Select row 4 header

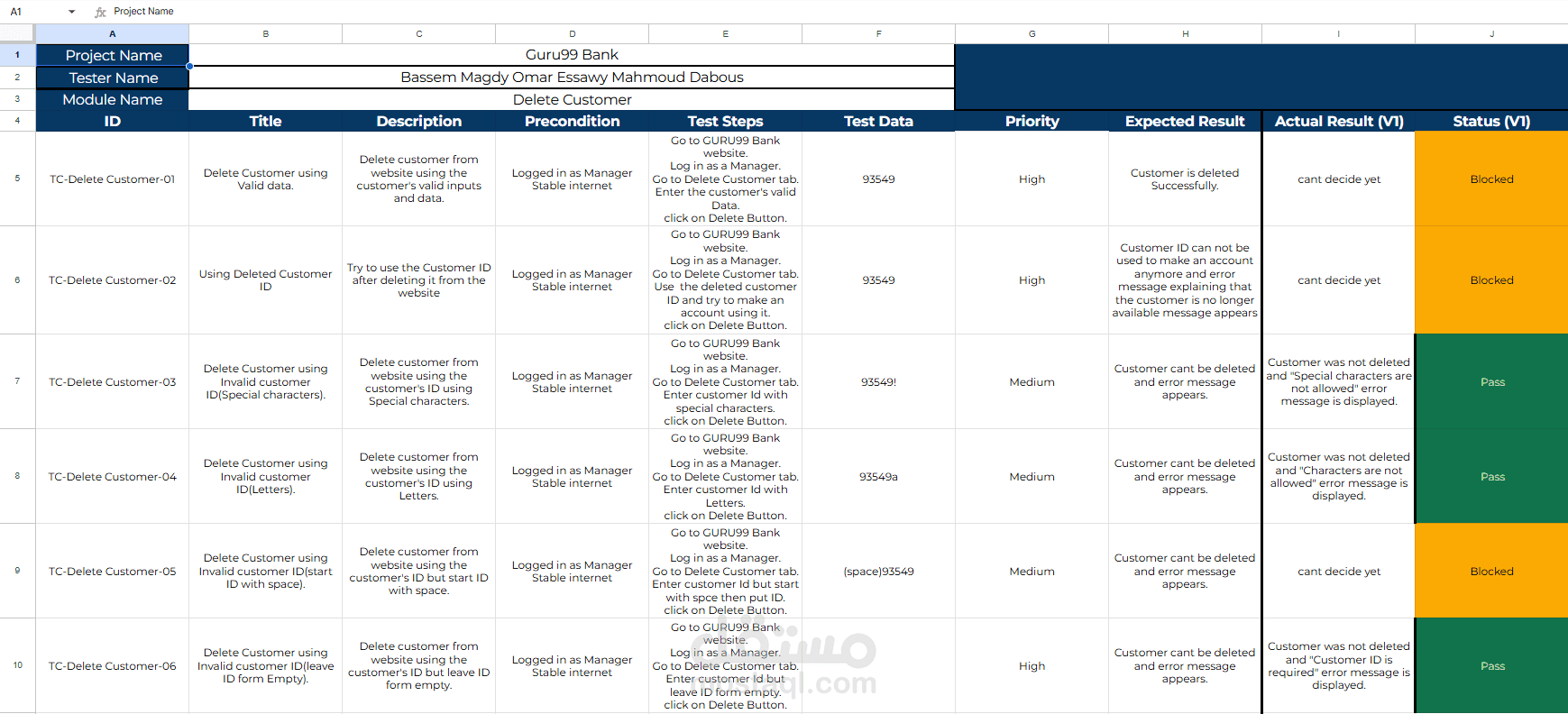tap(17, 121)
